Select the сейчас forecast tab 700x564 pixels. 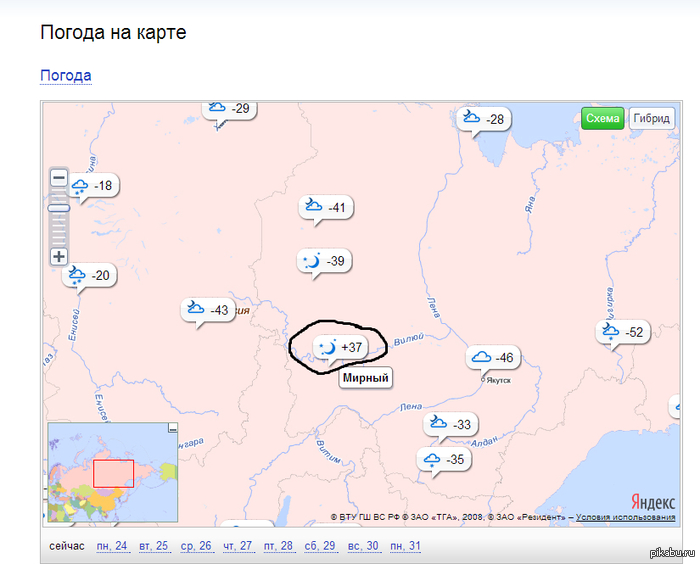coord(67,546)
